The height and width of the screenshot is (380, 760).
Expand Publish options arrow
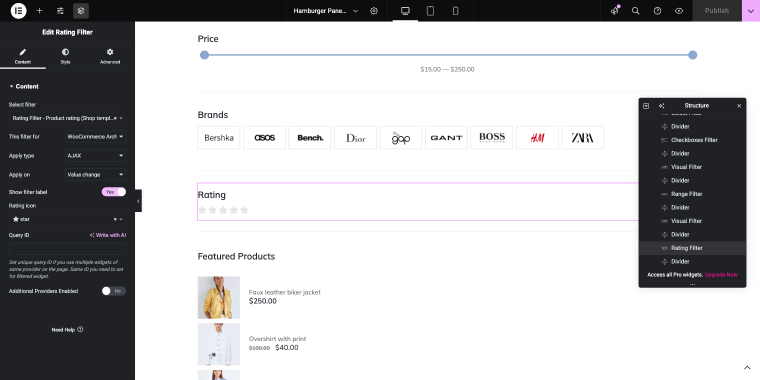point(751,11)
